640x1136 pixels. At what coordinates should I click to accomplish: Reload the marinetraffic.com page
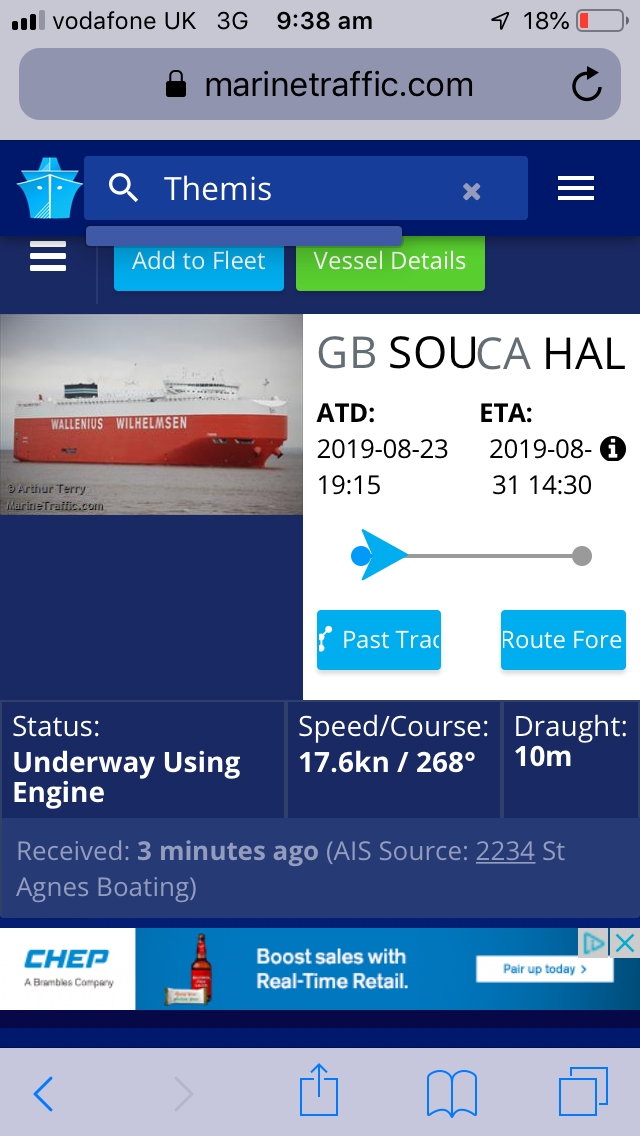pyautogui.click(x=586, y=85)
